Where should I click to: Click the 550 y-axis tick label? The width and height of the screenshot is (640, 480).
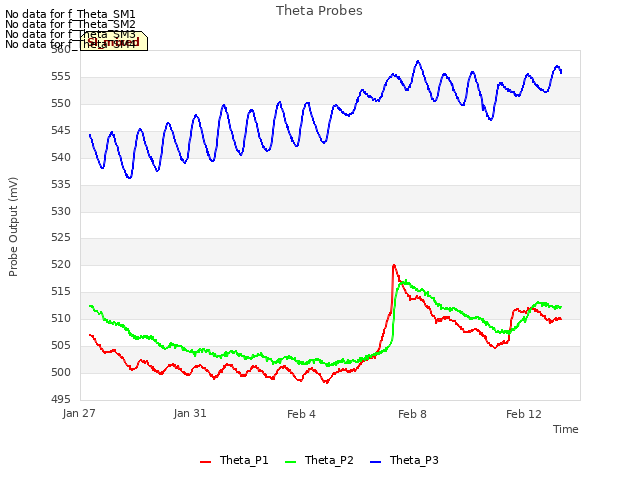point(61,104)
